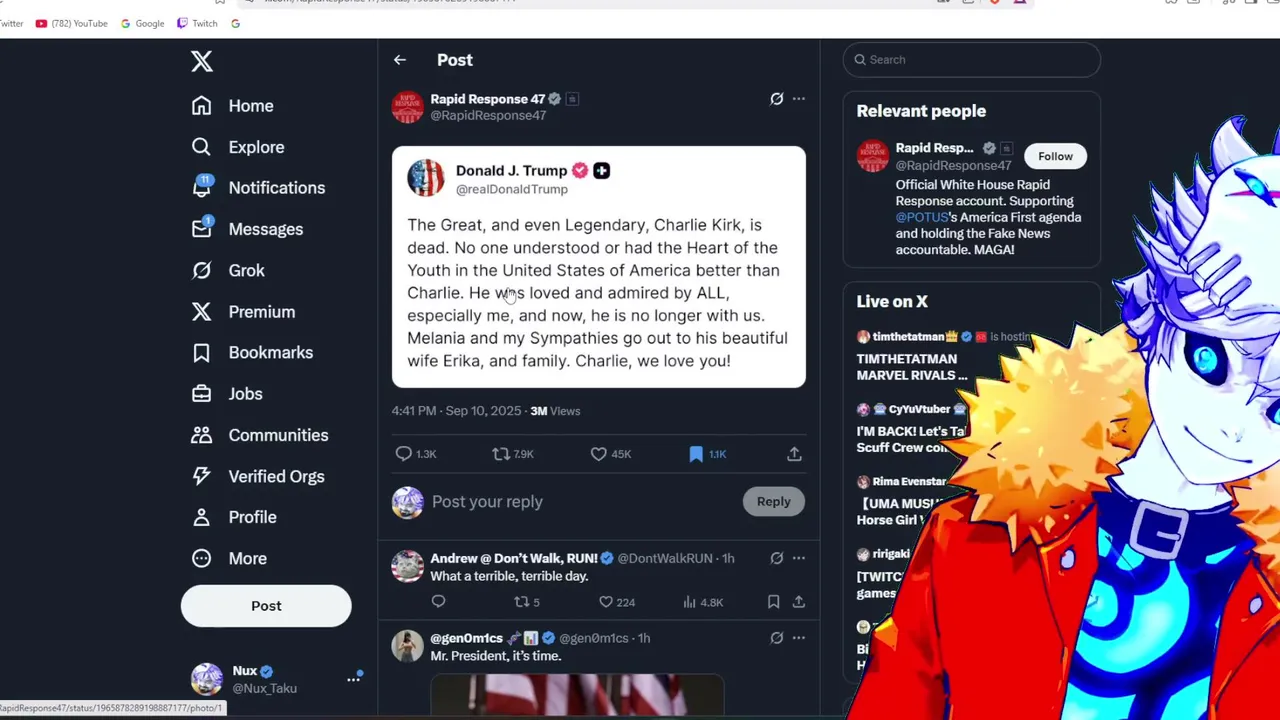The height and width of the screenshot is (720, 1280).
Task: Bookmark Andrew's reply
Action: click(773, 602)
